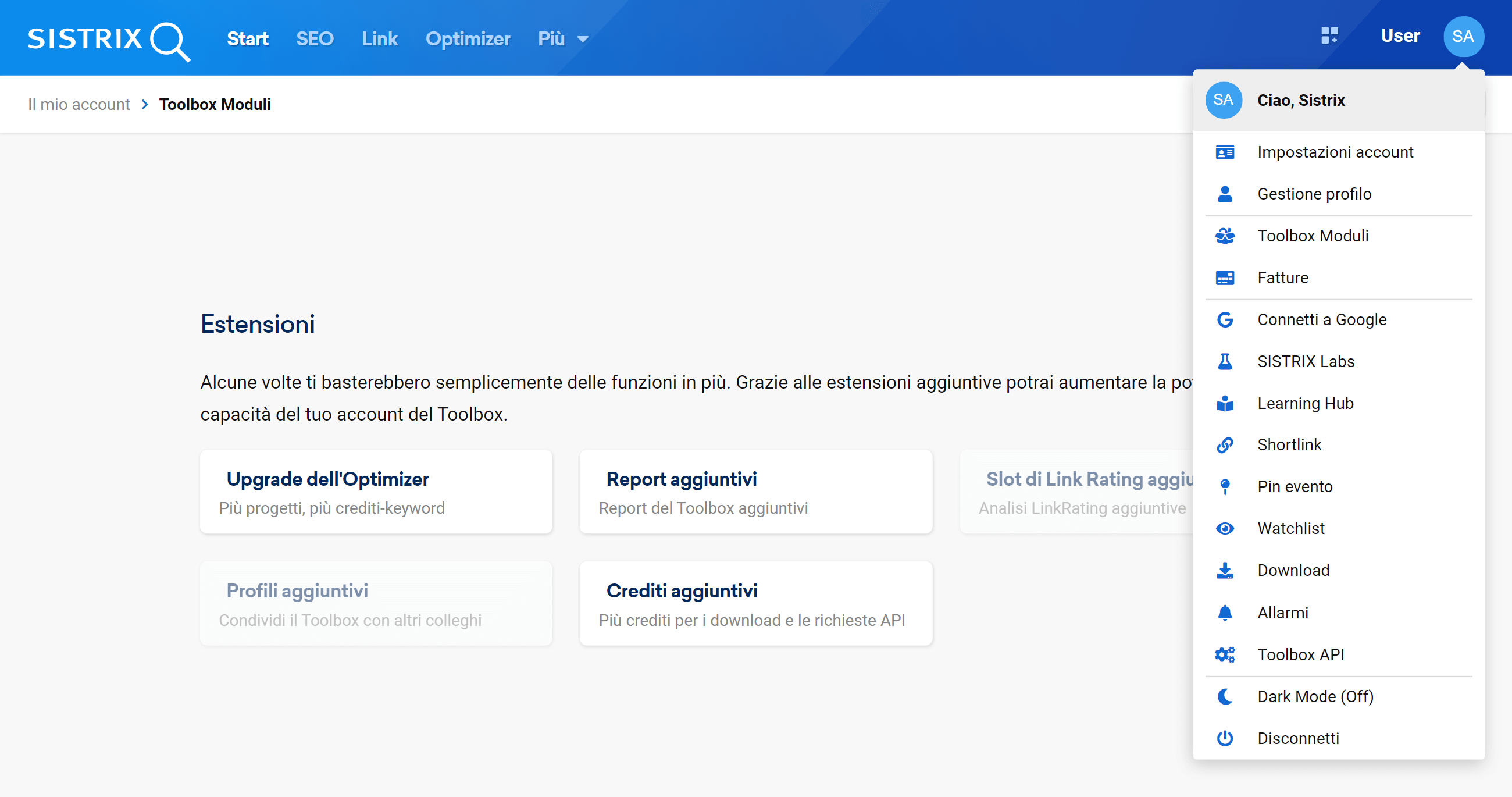This screenshot has width=1512, height=797.
Task: Open Watchlist via the eye icon
Action: pyautogui.click(x=1225, y=529)
